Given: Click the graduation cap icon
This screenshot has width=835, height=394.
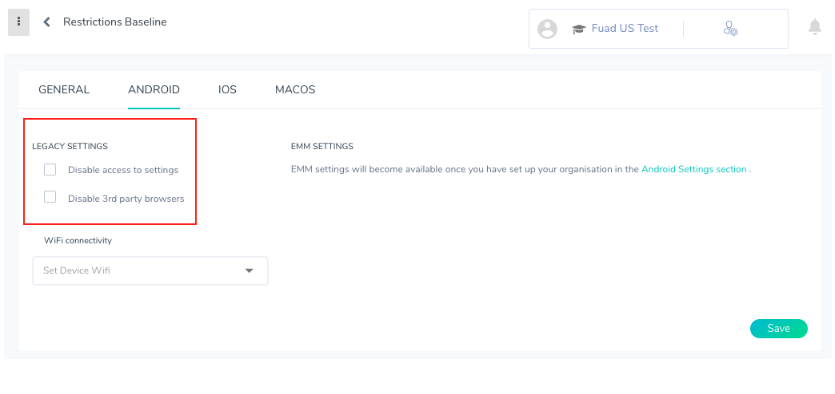Looking at the screenshot, I should click(x=578, y=29).
